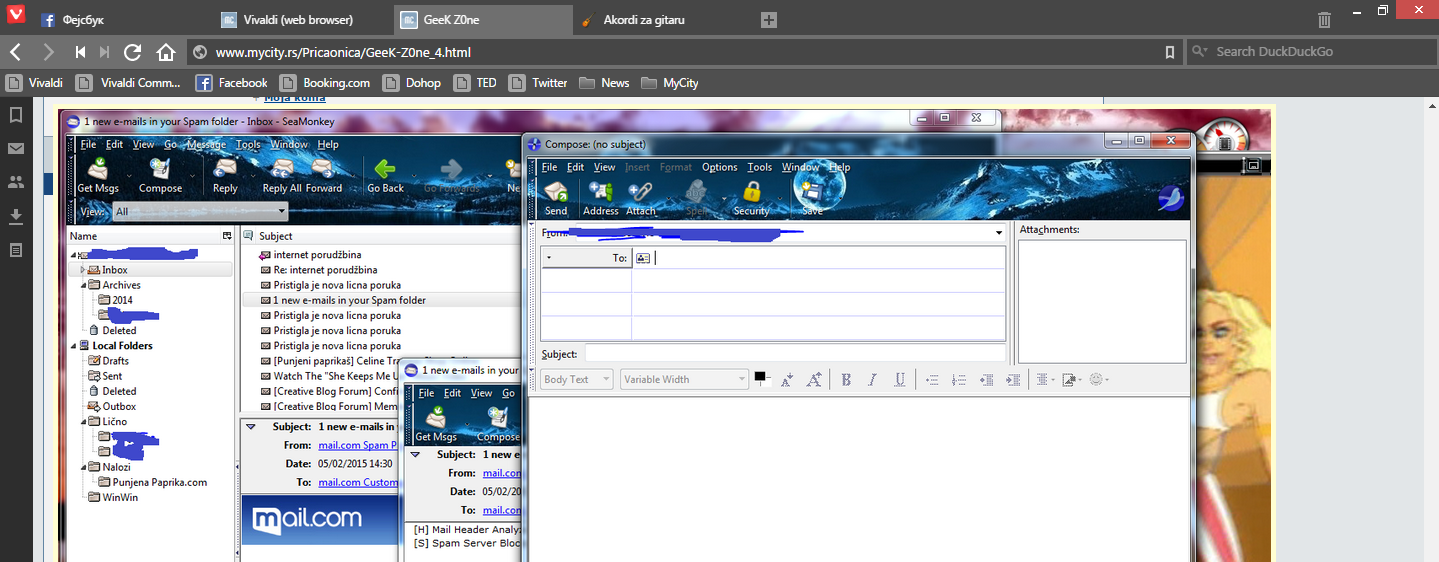The width and height of the screenshot is (1439, 562).
Task: Toggle Bold in Compose formatting bar
Action: click(x=846, y=379)
